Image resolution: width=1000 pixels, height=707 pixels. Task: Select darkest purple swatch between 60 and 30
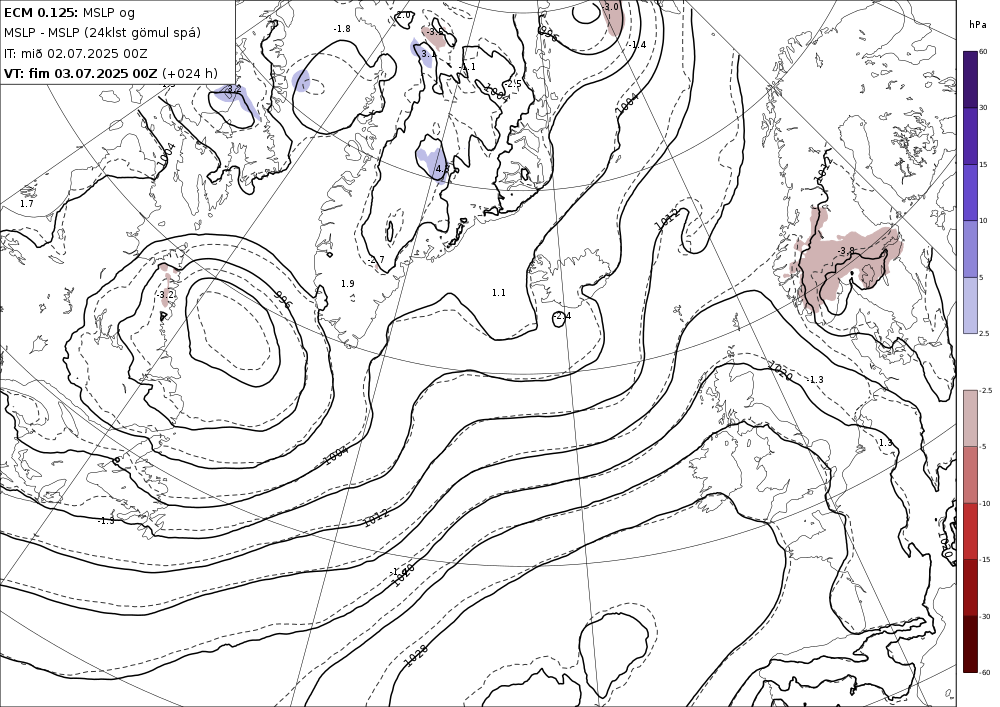point(970,79)
